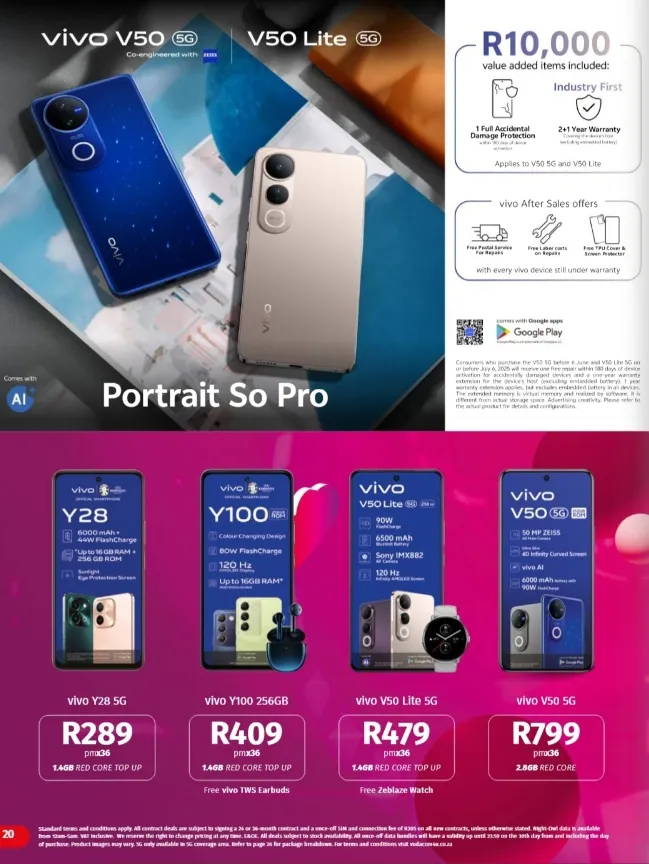Select the vivo Y28 5G phone image
Viewport: 649px width, 864px height.
98,570
